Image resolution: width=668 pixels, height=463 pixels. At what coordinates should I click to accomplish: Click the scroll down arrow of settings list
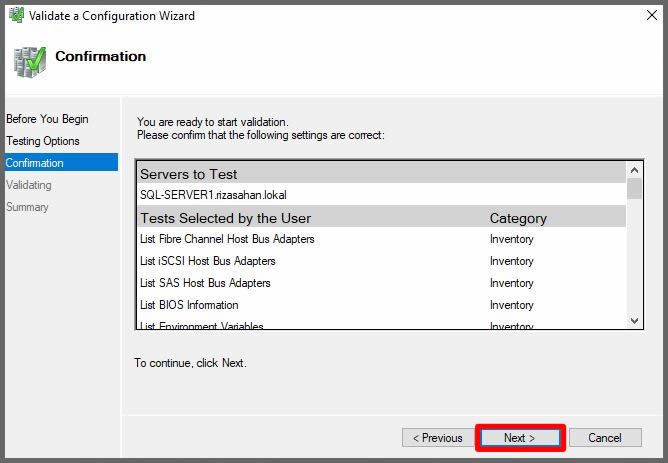click(x=634, y=319)
